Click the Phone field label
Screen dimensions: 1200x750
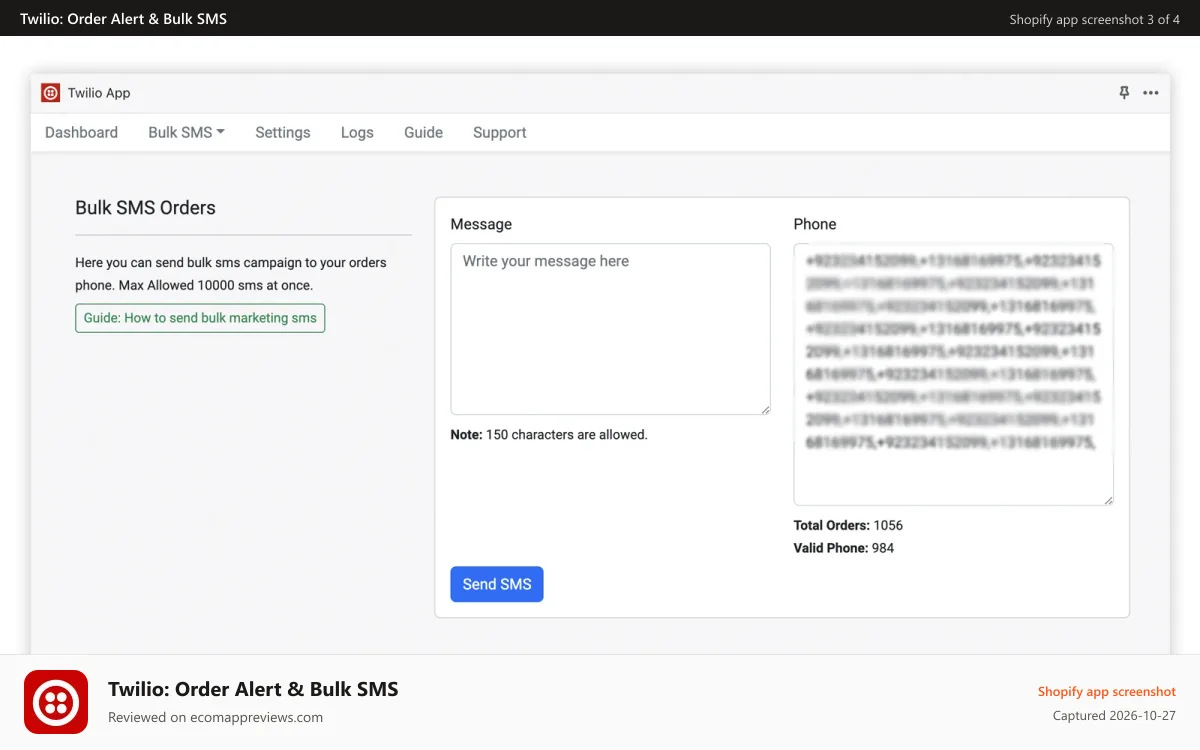815,224
